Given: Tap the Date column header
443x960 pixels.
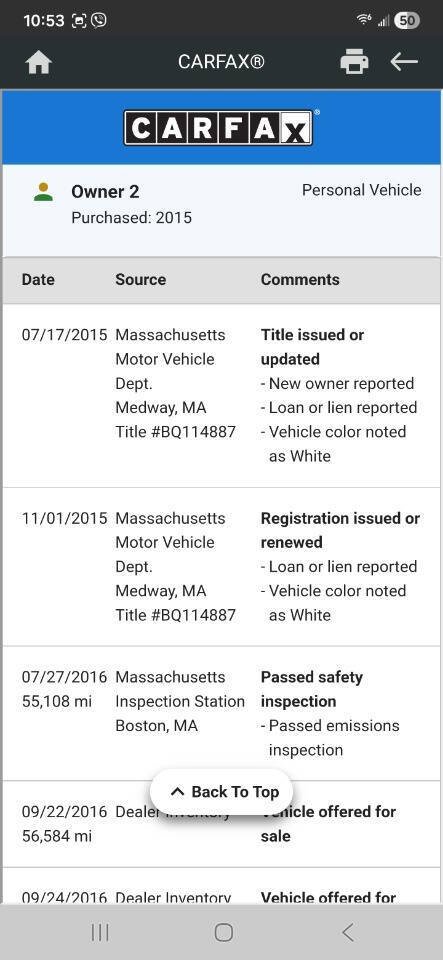Looking at the screenshot, I should [38, 280].
